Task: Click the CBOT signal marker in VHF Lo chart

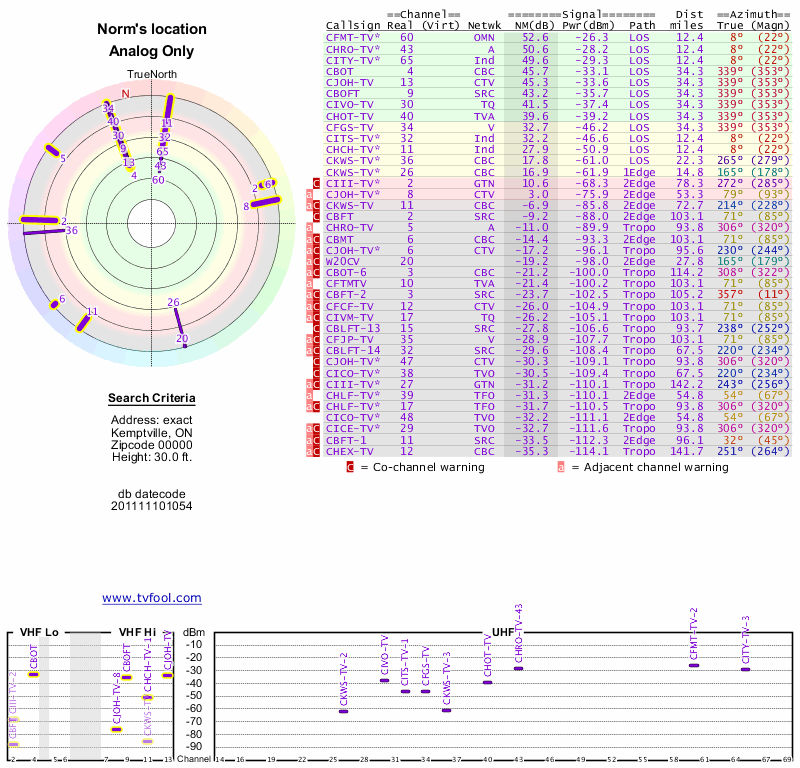Action: [33, 674]
